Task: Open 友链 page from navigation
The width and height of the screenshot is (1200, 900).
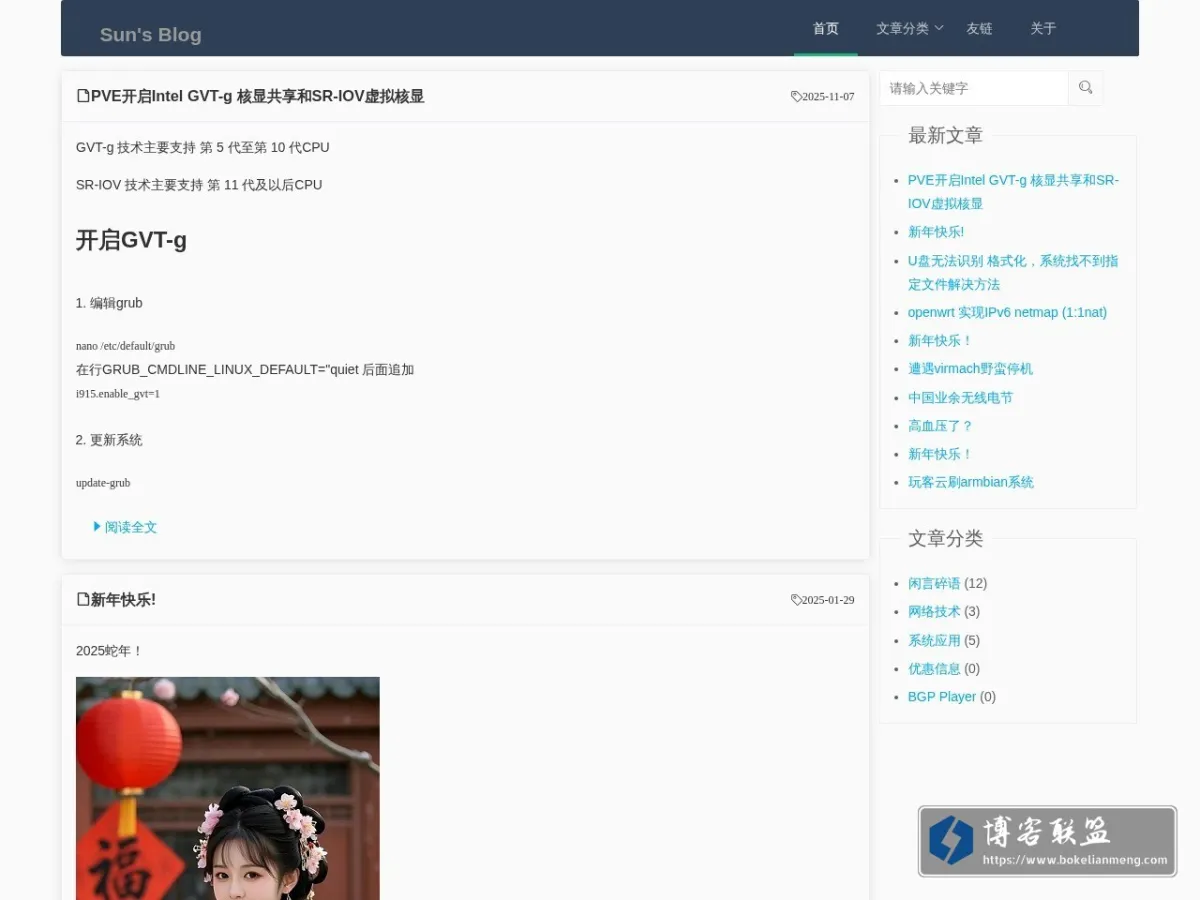Action: [x=979, y=28]
